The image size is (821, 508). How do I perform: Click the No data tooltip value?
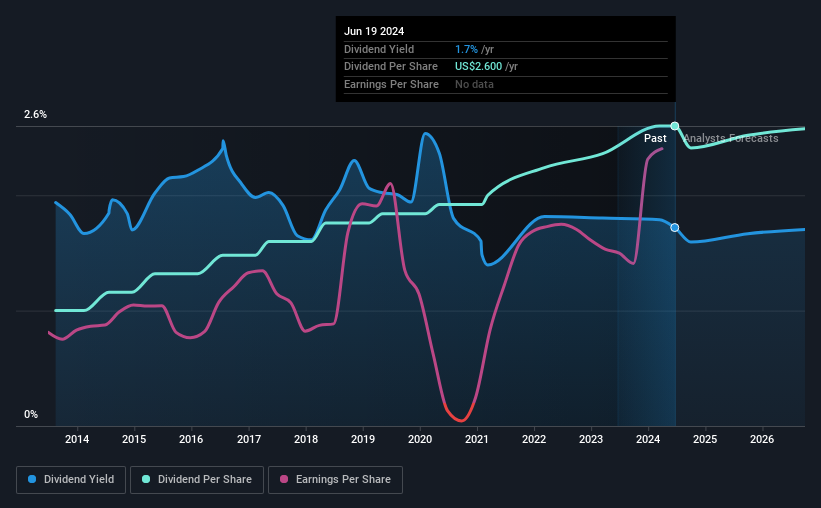pos(474,84)
